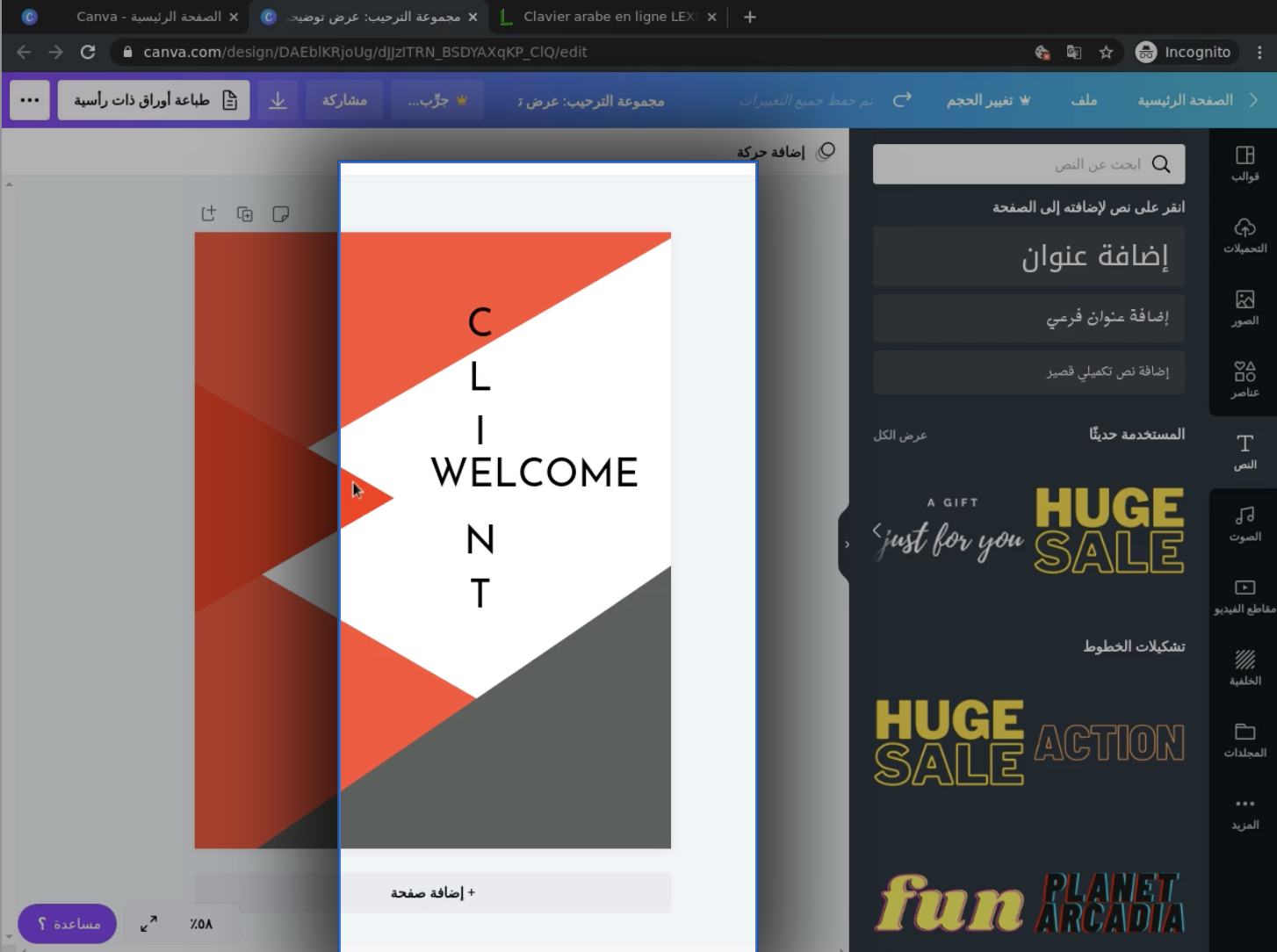Screen dimensions: 1277x952
Task: Open the Chrome three-dot menu
Action: click(x=1259, y=52)
